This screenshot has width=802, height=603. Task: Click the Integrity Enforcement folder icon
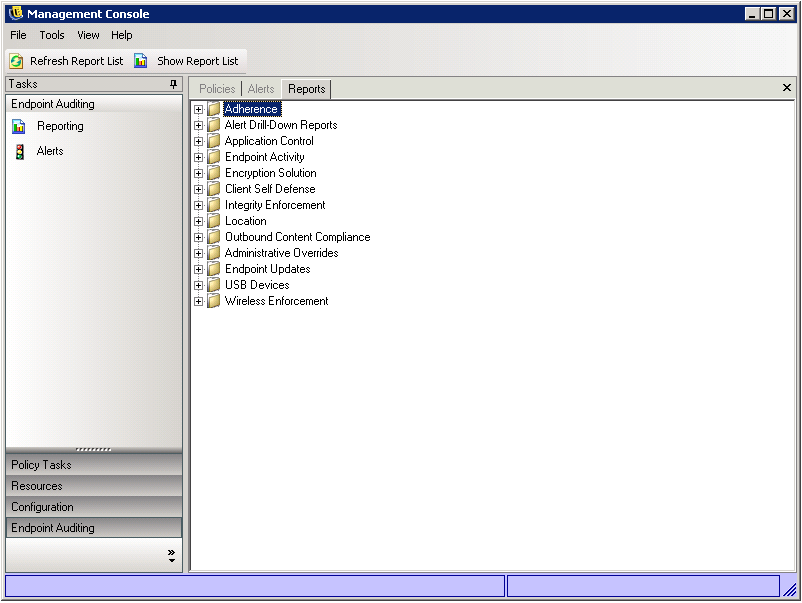point(214,205)
